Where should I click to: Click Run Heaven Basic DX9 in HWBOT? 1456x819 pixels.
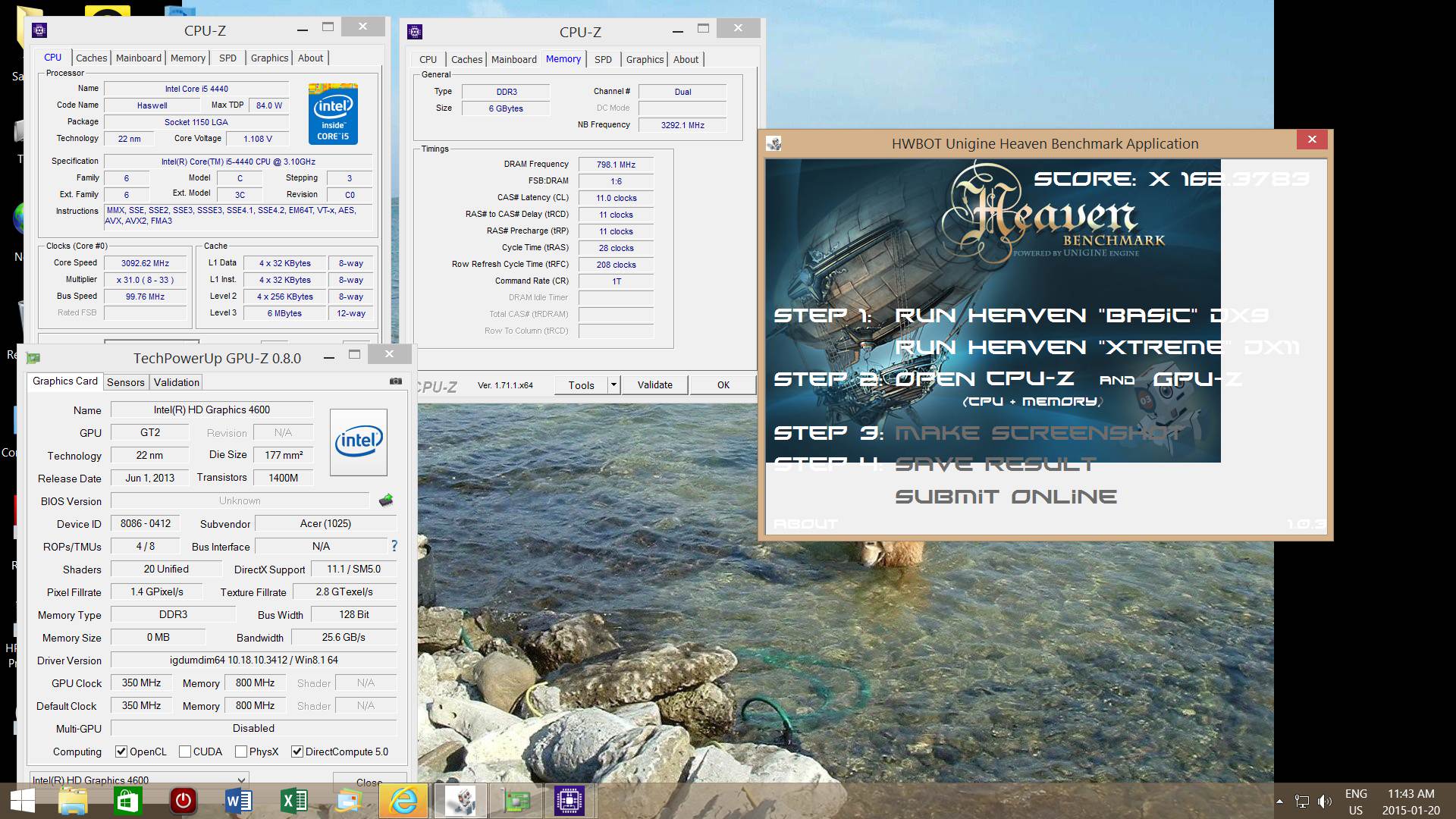click(1081, 315)
